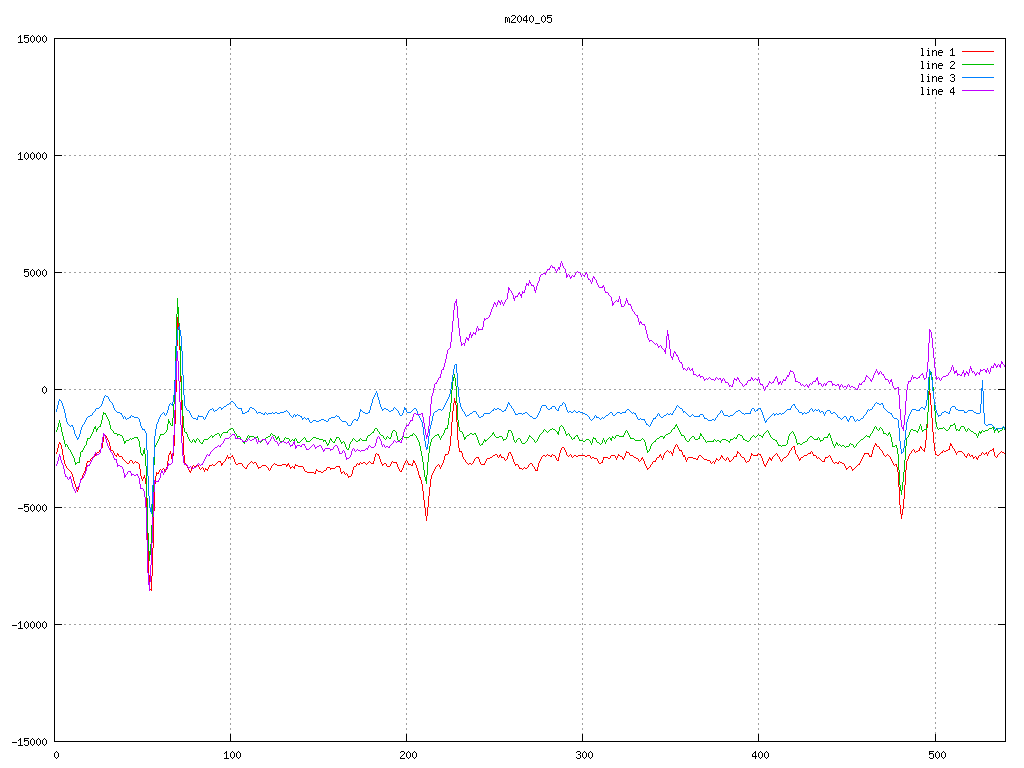Select the "line 1" legend label
Image resolution: width=1024 pixels, height=768 pixels.
(937, 52)
